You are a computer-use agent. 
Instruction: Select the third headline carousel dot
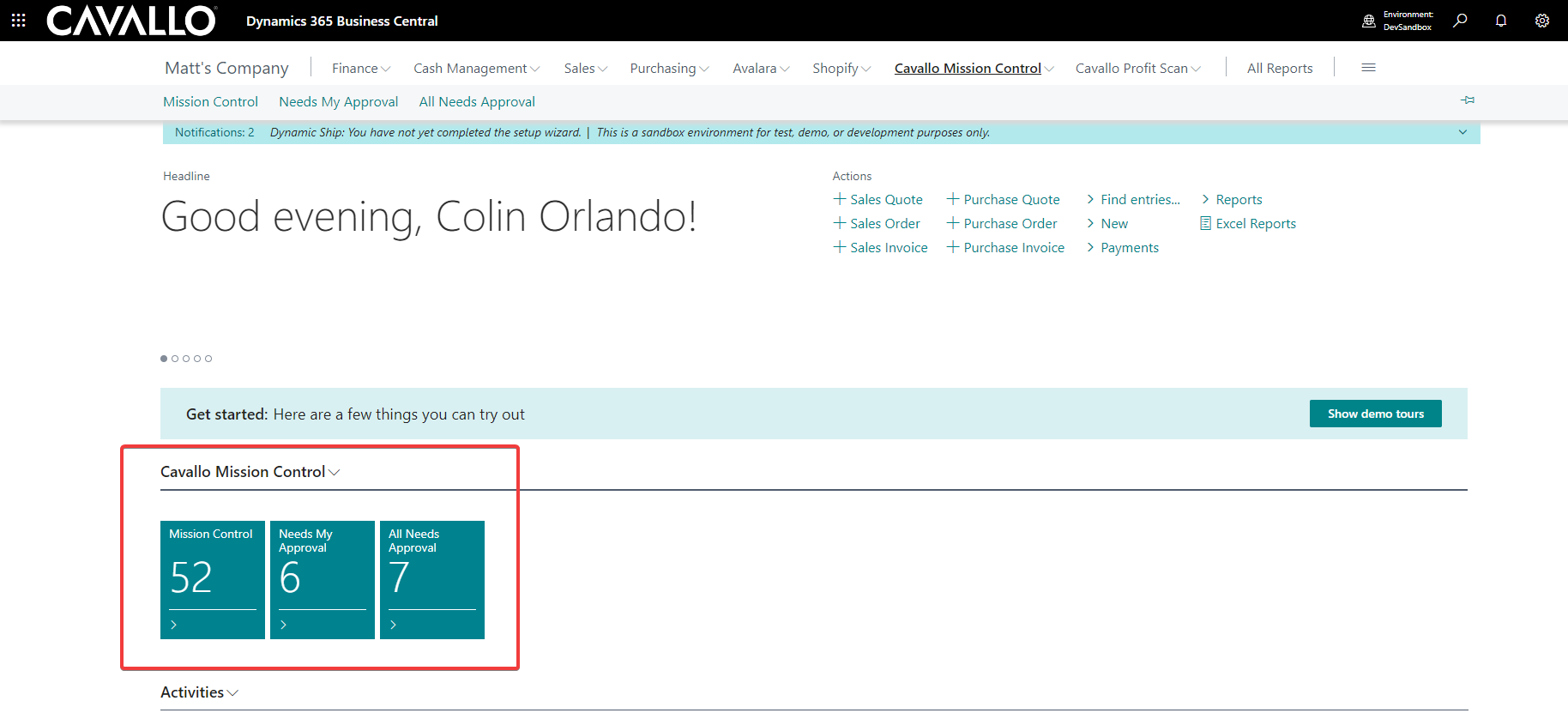186,359
